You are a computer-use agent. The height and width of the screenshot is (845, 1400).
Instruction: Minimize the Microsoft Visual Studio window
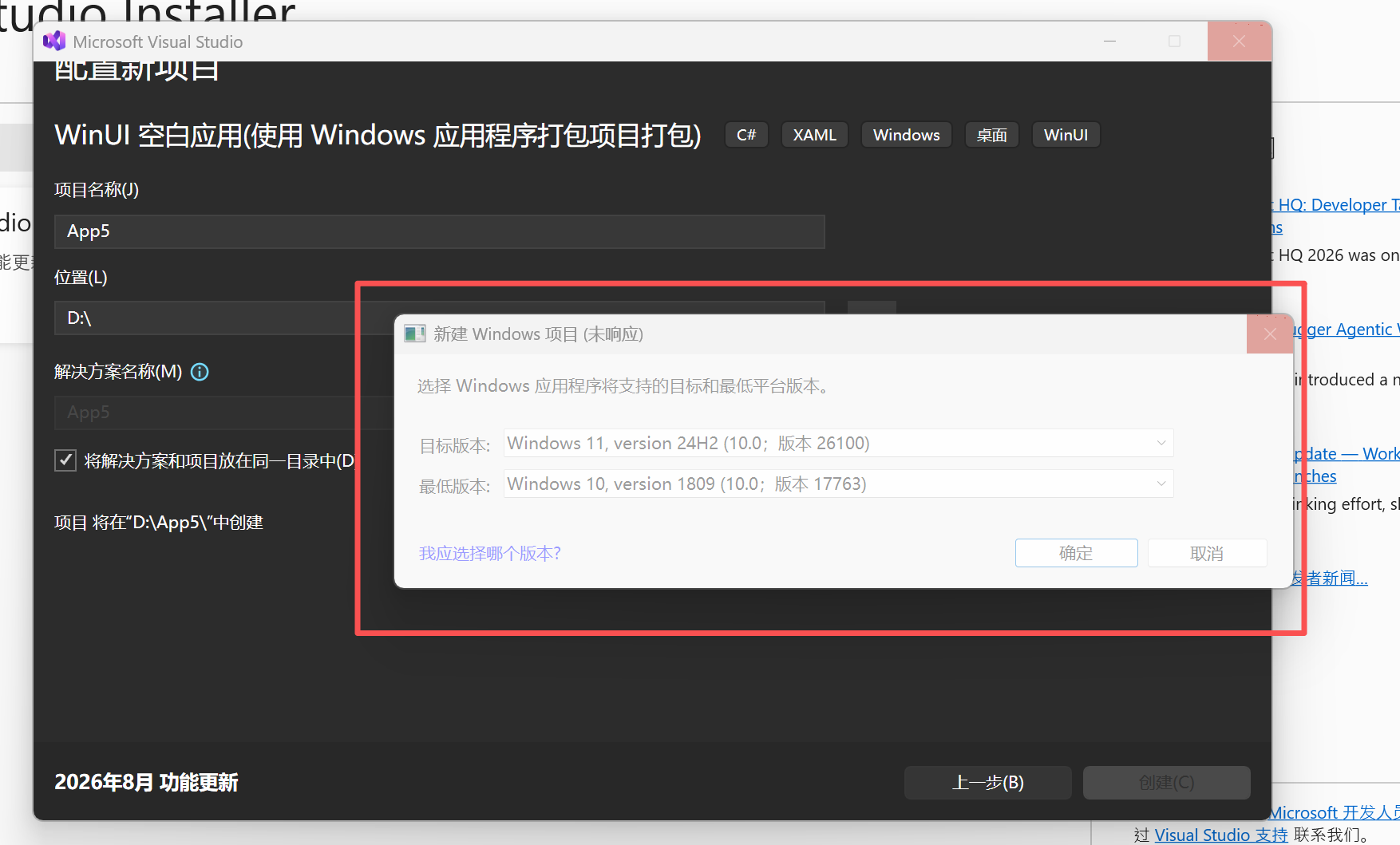click(1109, 41)
